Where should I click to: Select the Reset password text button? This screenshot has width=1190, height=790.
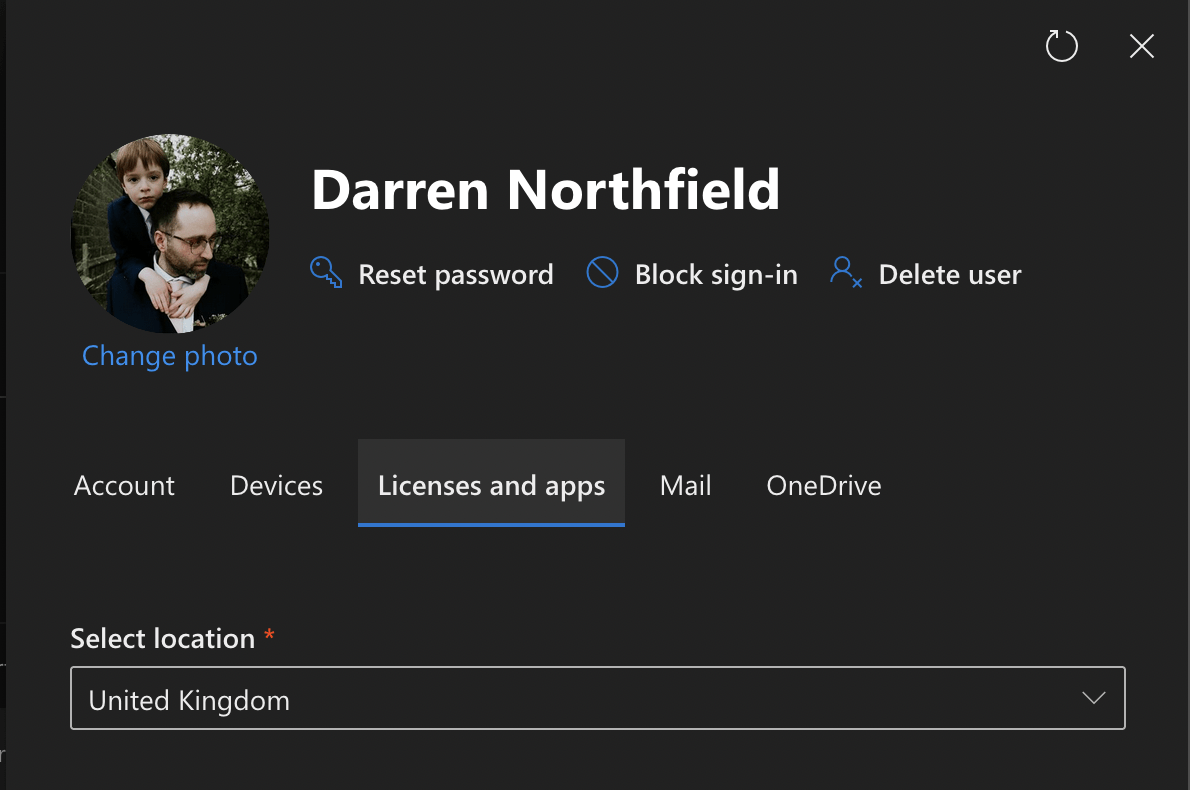click(456, 275)
